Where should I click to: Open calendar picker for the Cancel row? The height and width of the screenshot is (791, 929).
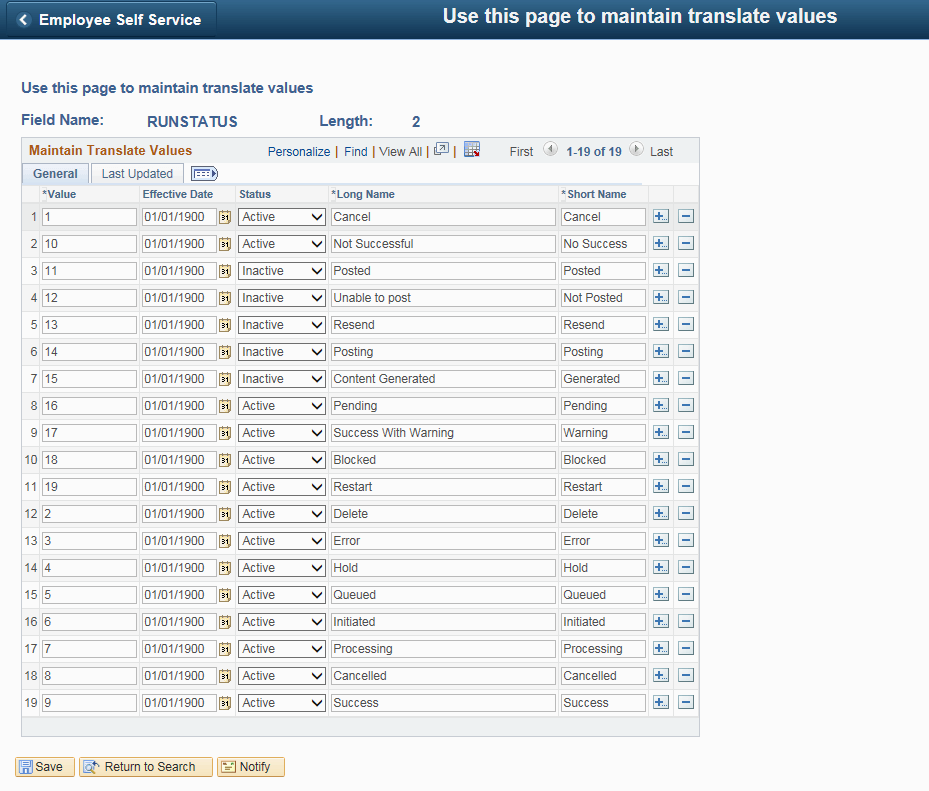[x=225, y=217]
